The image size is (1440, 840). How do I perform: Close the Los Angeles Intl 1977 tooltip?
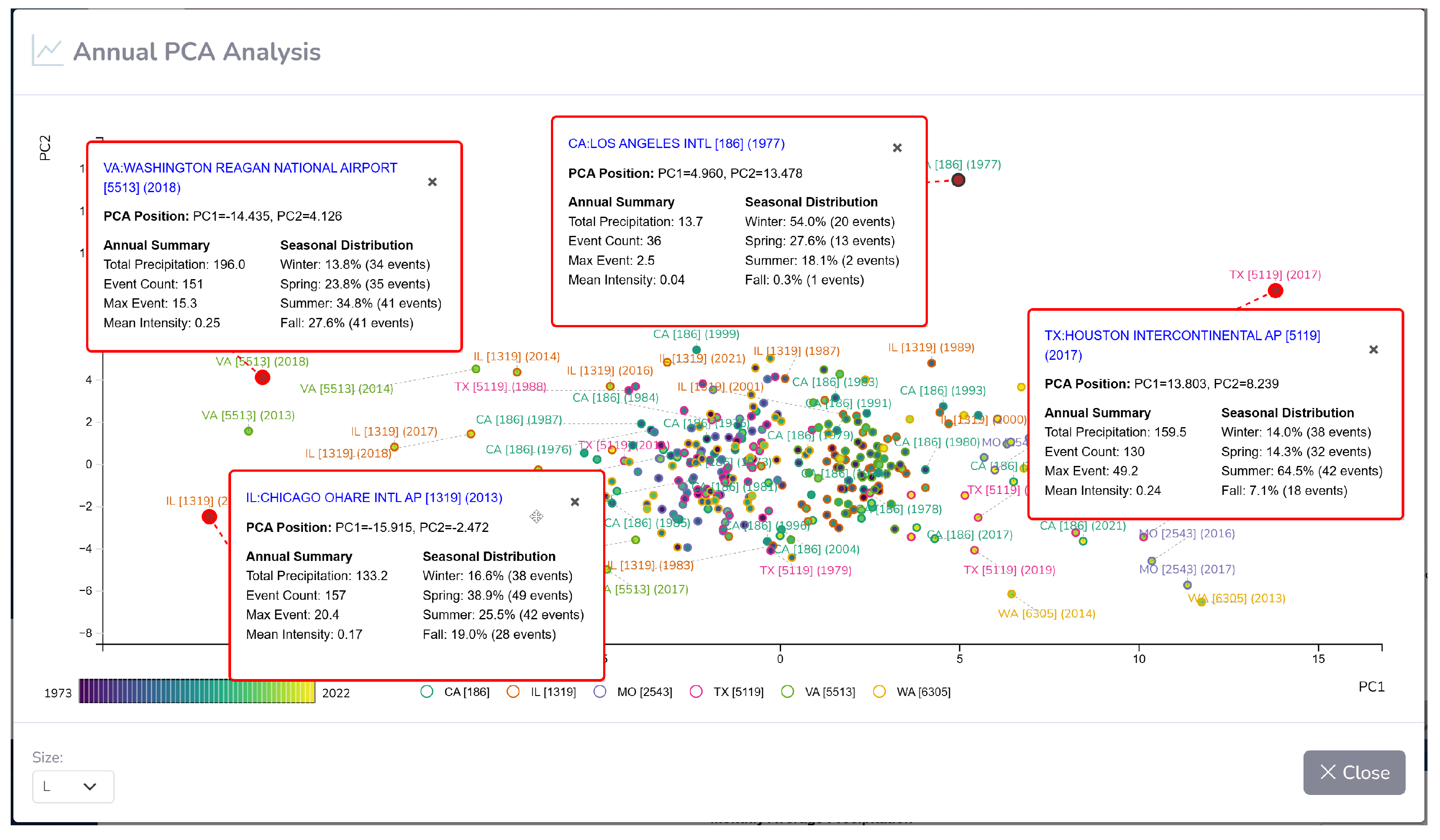tap(898, 148)
